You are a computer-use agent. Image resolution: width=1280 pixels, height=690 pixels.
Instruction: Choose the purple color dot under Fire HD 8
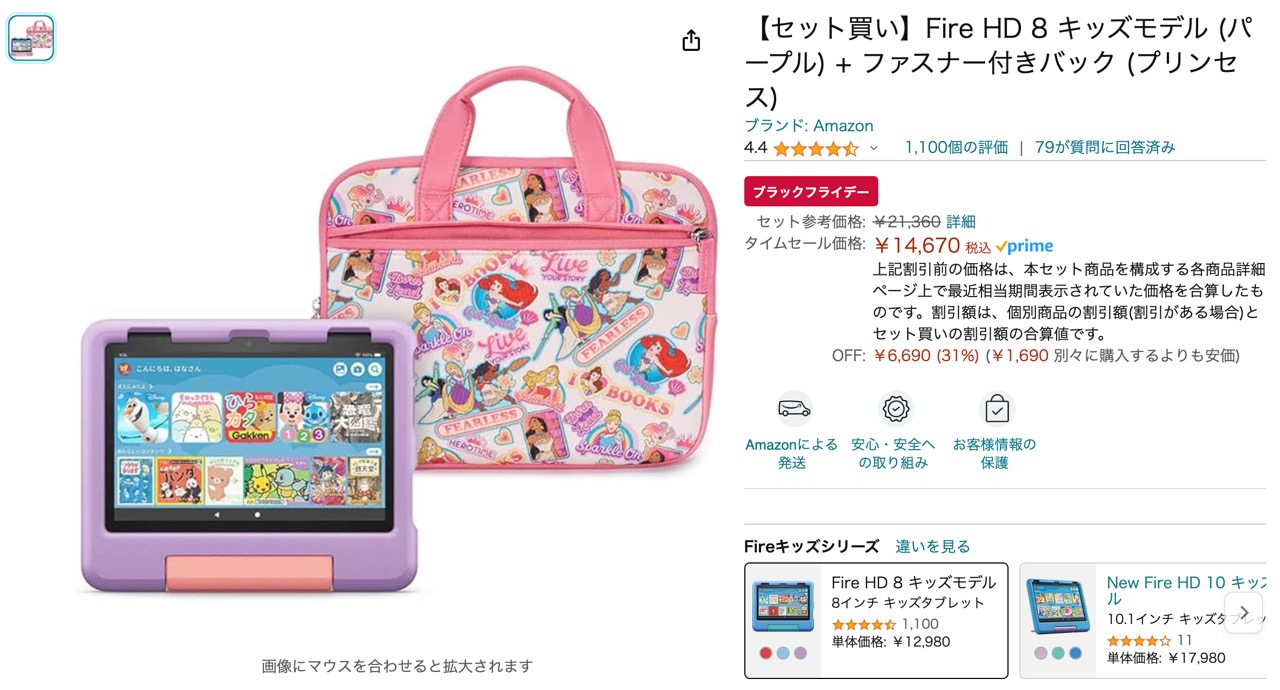[800, 653]
